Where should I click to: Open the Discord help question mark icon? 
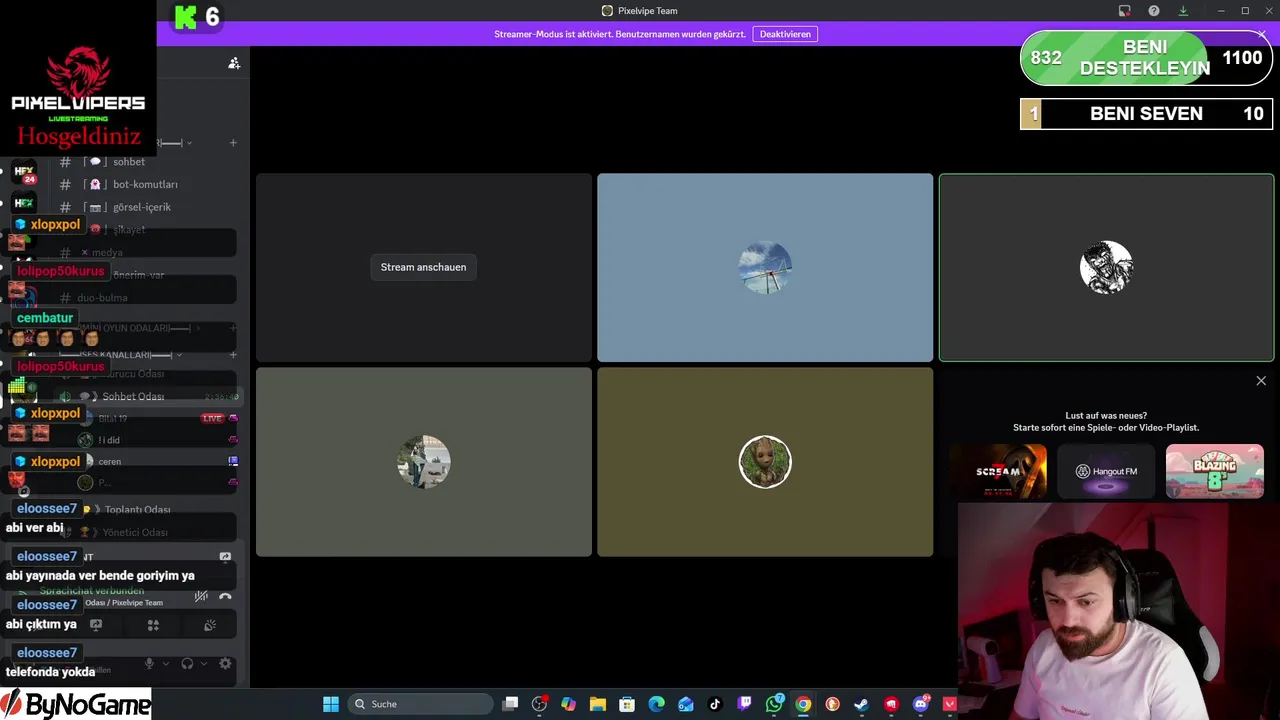1154,11
